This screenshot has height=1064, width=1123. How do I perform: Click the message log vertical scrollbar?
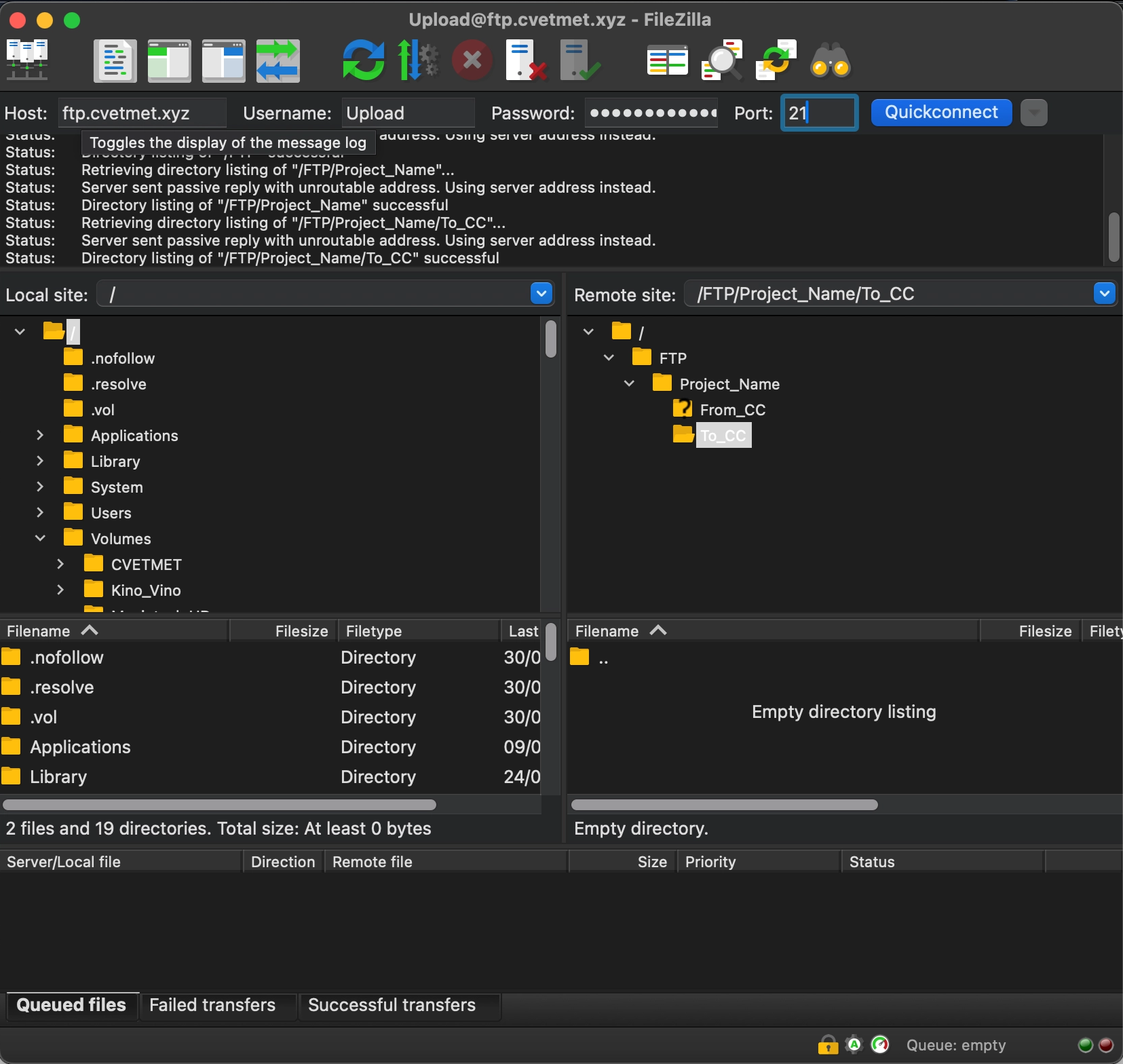click(x=1114, y=237)
